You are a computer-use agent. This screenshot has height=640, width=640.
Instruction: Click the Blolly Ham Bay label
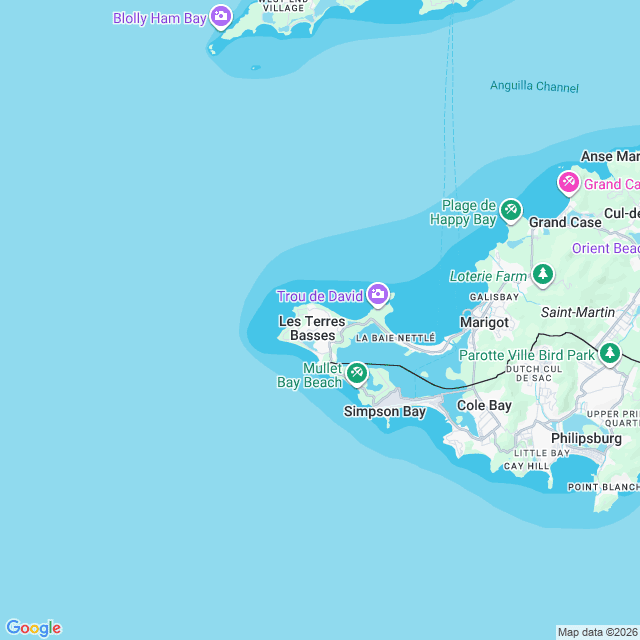click(160, 18)
